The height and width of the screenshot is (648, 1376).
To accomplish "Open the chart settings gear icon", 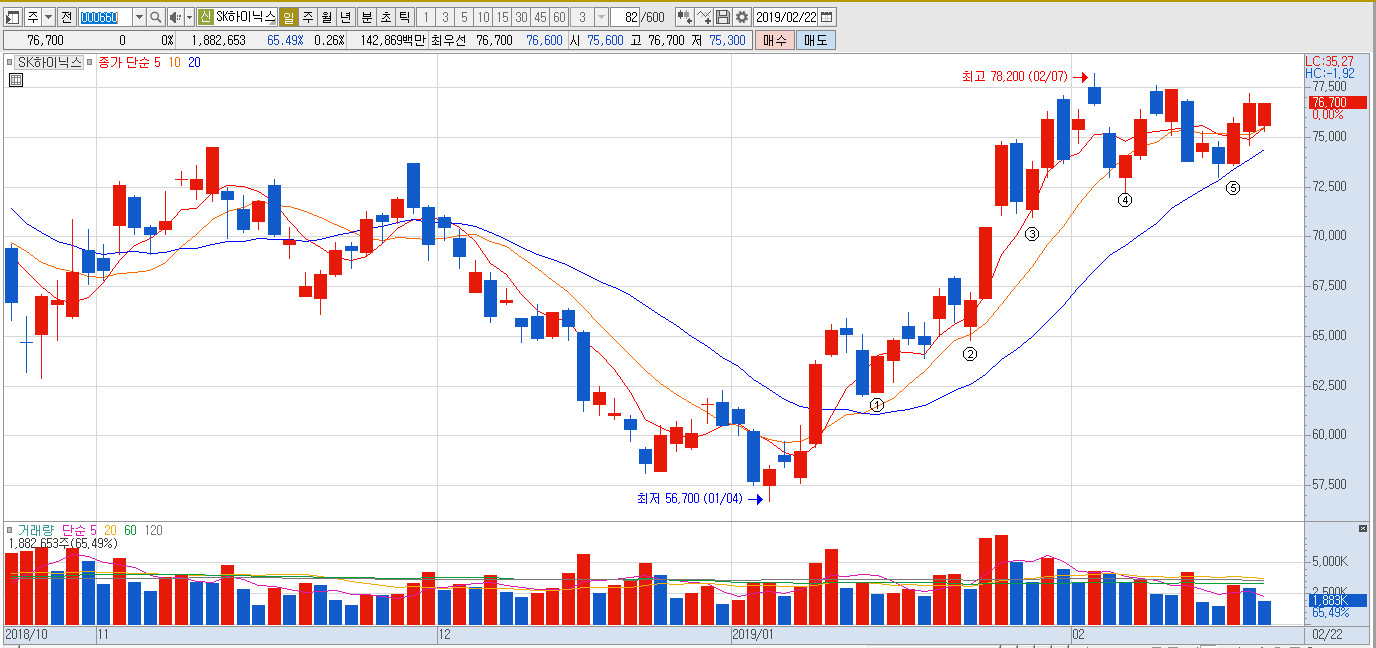I will 741,17.
